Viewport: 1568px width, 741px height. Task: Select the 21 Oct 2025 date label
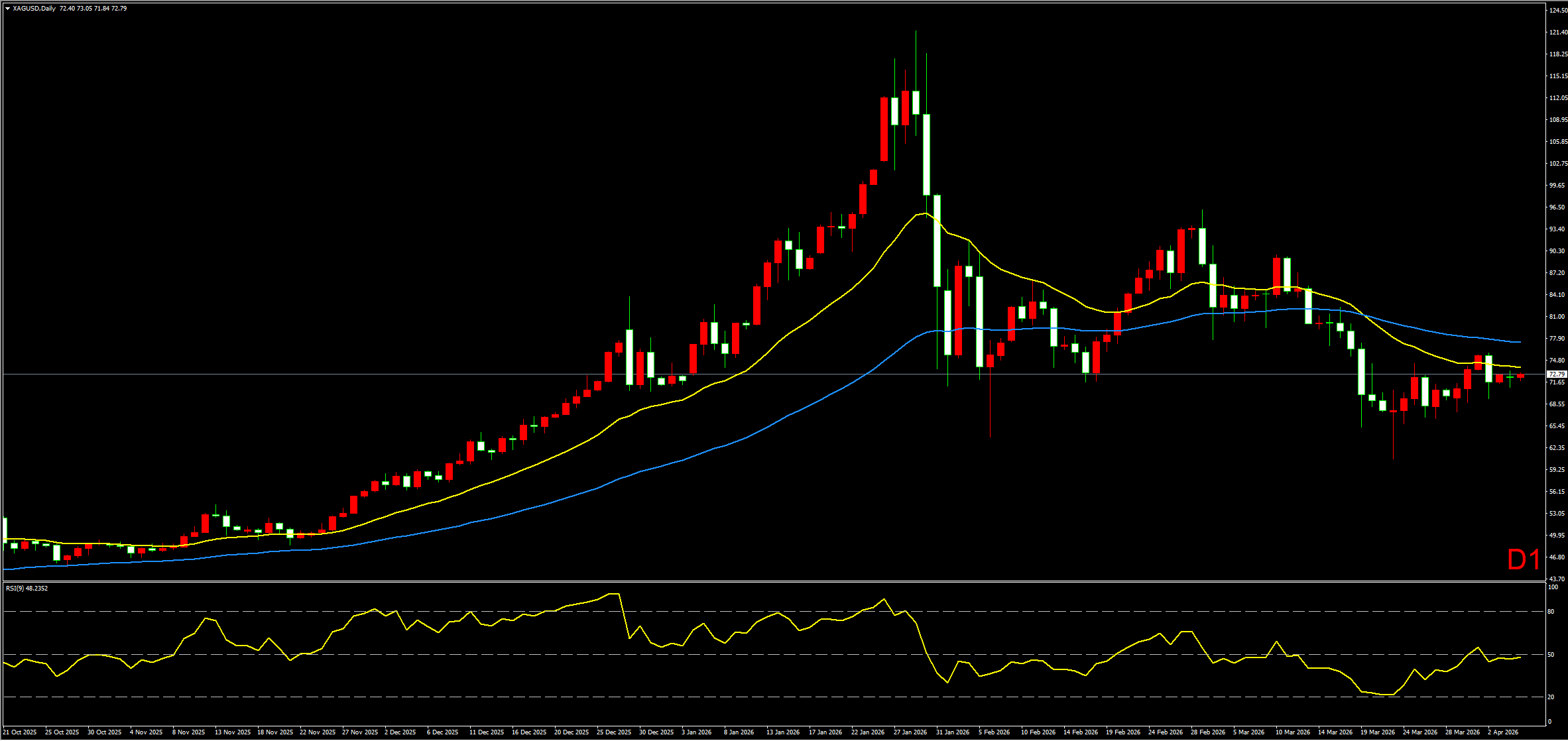(x=20, y=732)
